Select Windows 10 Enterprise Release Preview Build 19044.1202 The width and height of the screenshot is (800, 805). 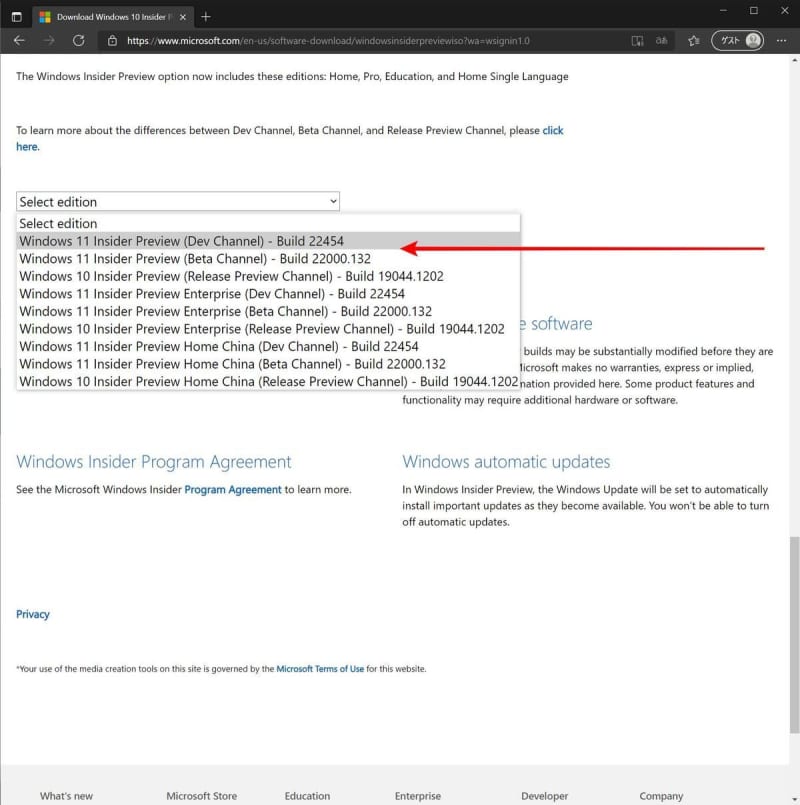(x=269, y=329)
